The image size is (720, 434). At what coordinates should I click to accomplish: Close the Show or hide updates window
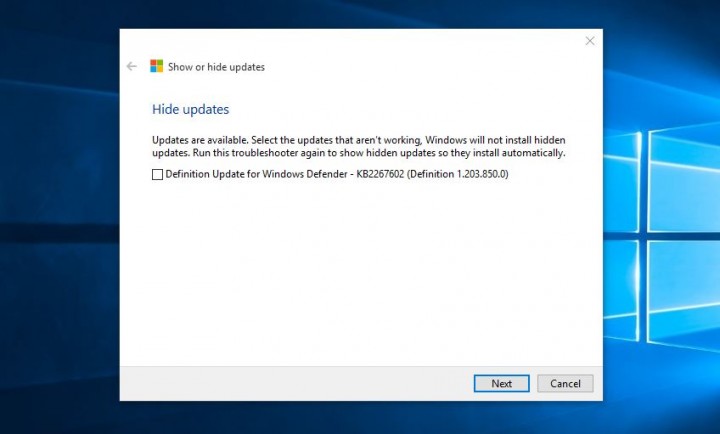590,41
